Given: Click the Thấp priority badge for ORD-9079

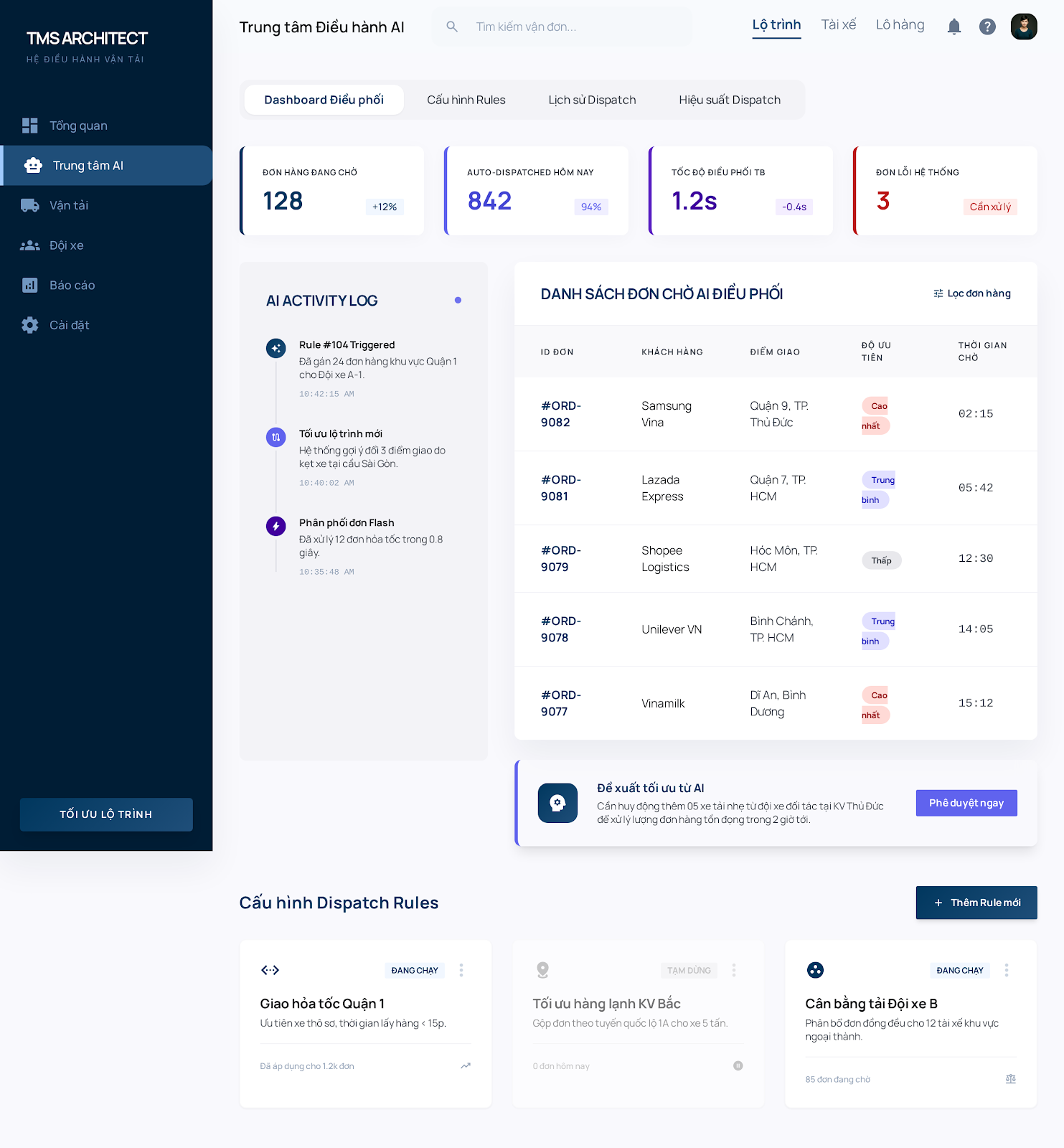Looking at the screenshot, I should (x=881, y=560).
